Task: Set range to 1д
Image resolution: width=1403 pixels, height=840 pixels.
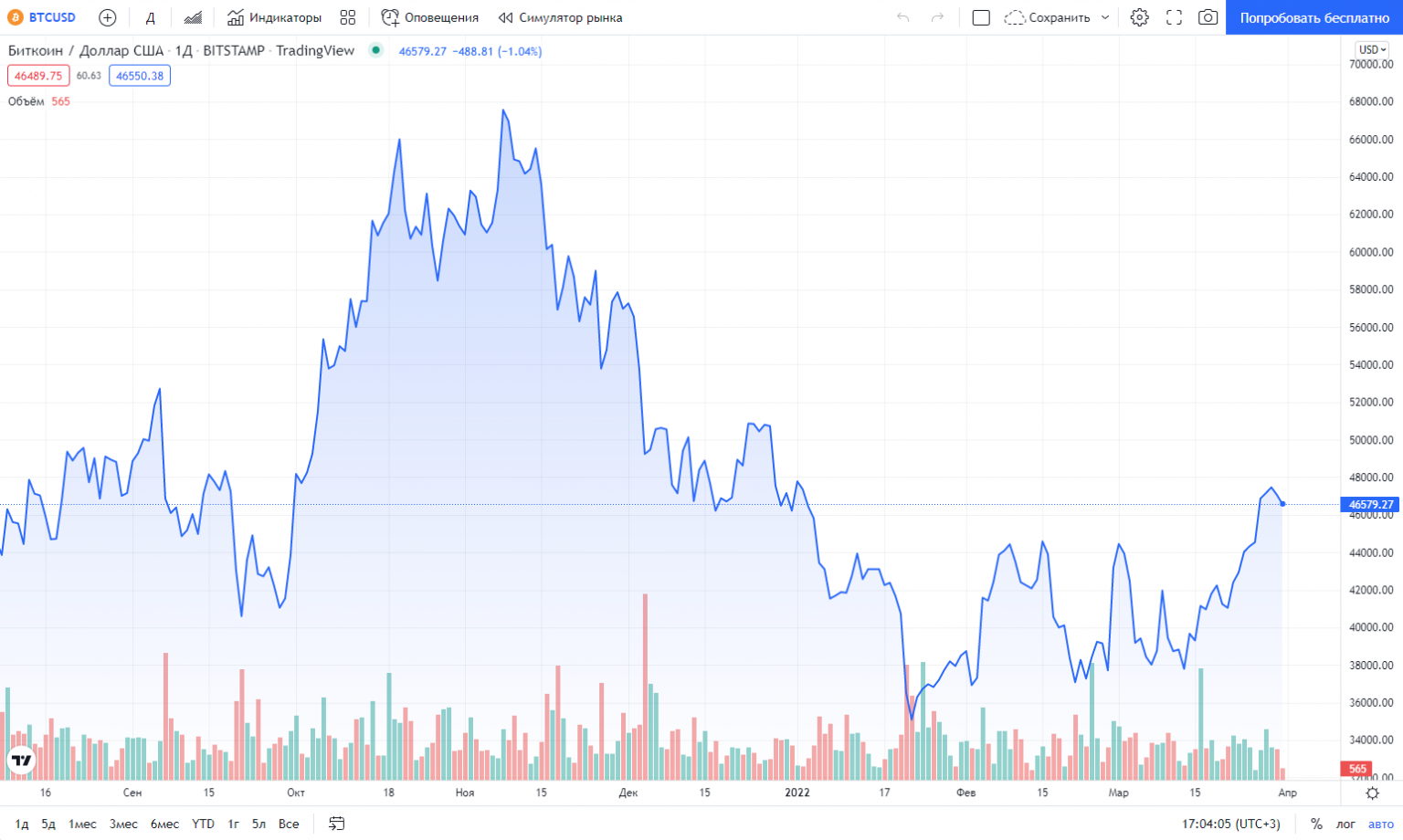Action: pyautogui.click(x=22, y=824)
